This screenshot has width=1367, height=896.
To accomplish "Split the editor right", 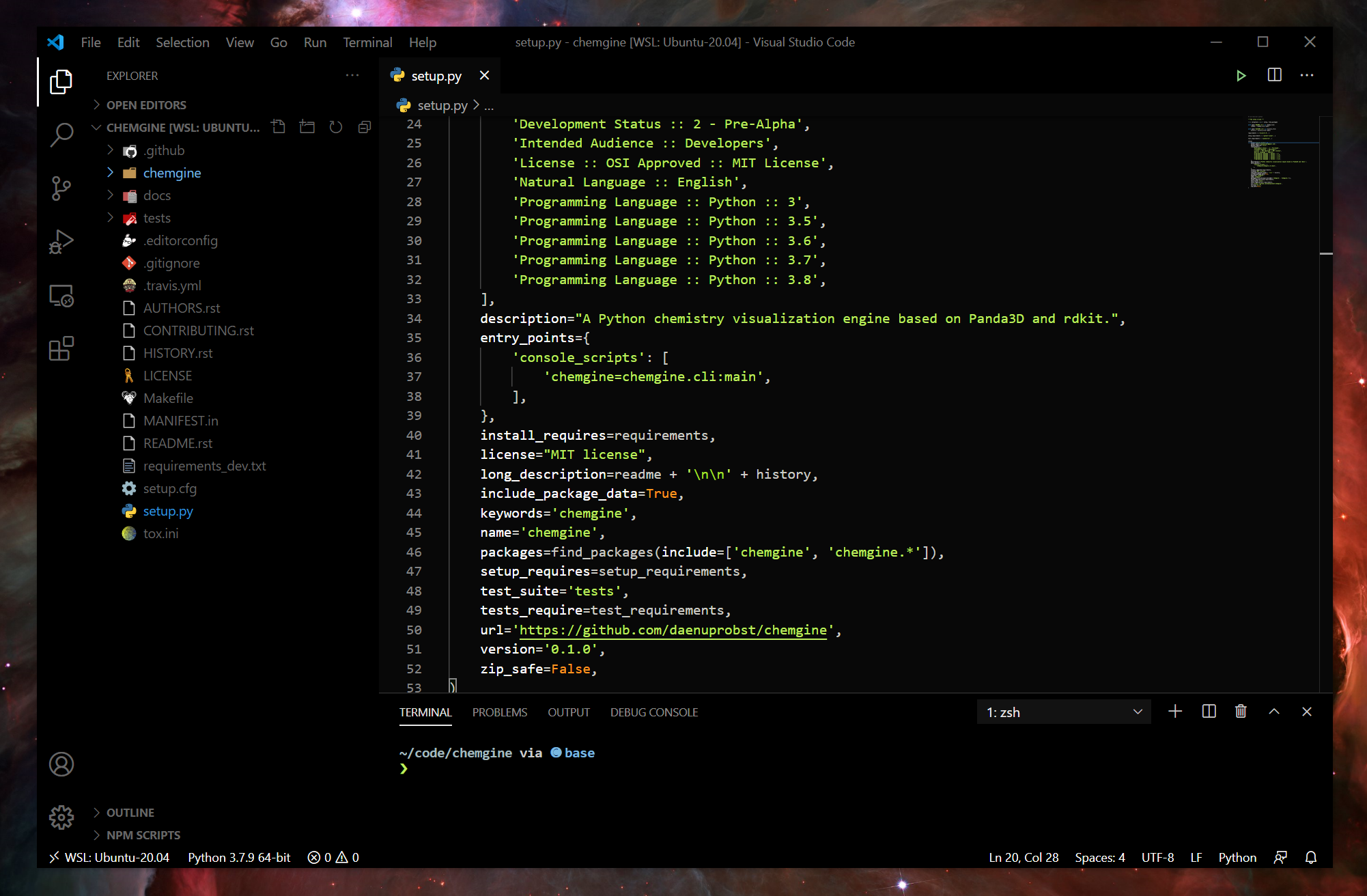I will point(1274,76).
